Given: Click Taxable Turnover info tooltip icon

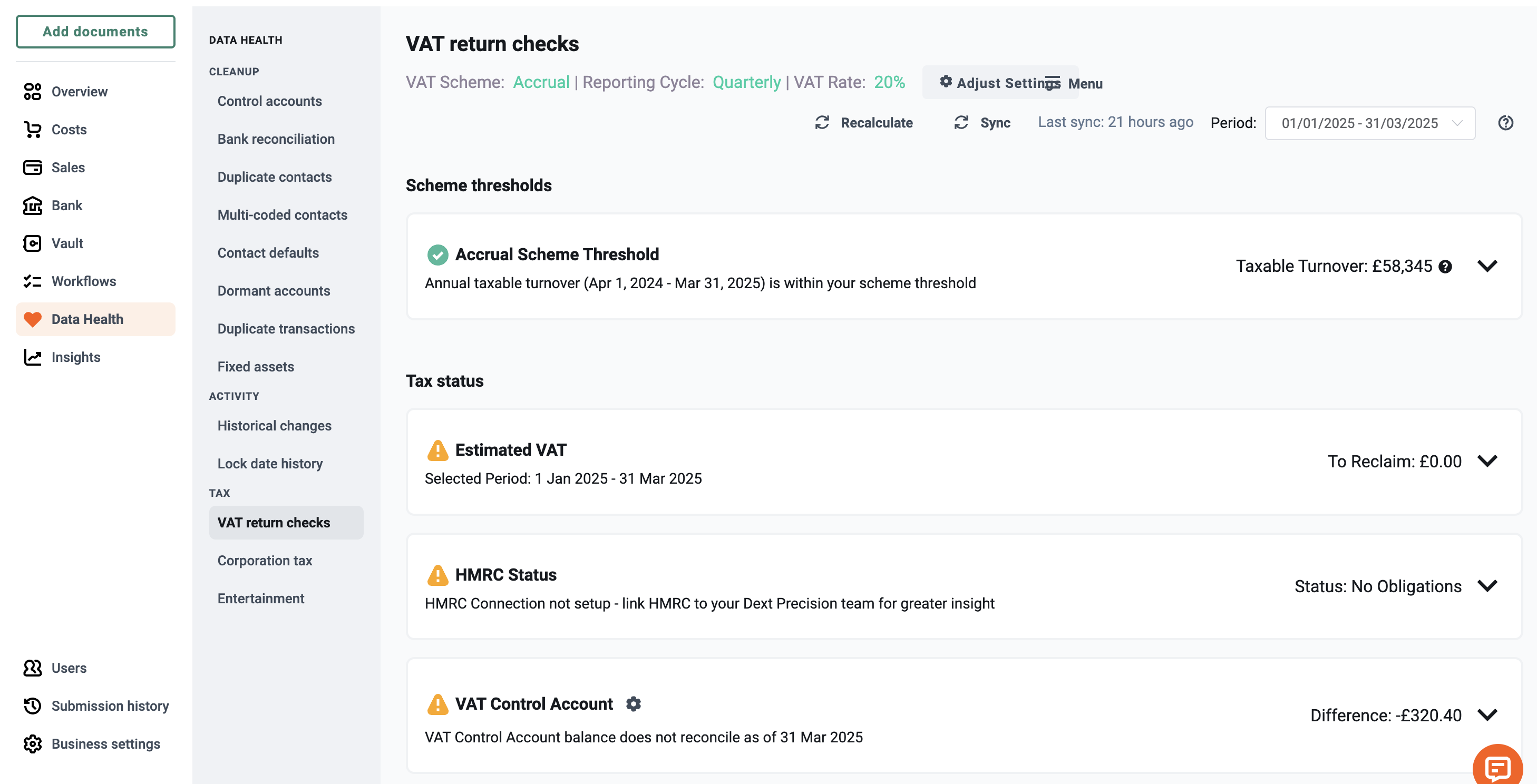Looking at the screenshot, I should 1445,267.
